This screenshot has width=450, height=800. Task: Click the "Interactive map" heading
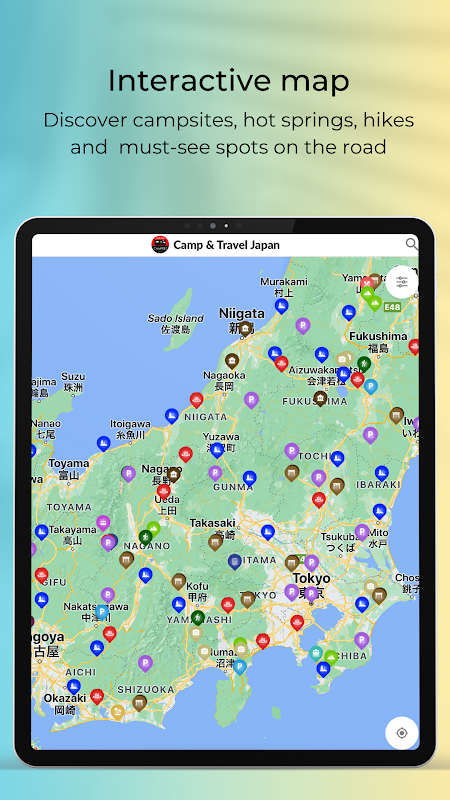tap(229, 80)
